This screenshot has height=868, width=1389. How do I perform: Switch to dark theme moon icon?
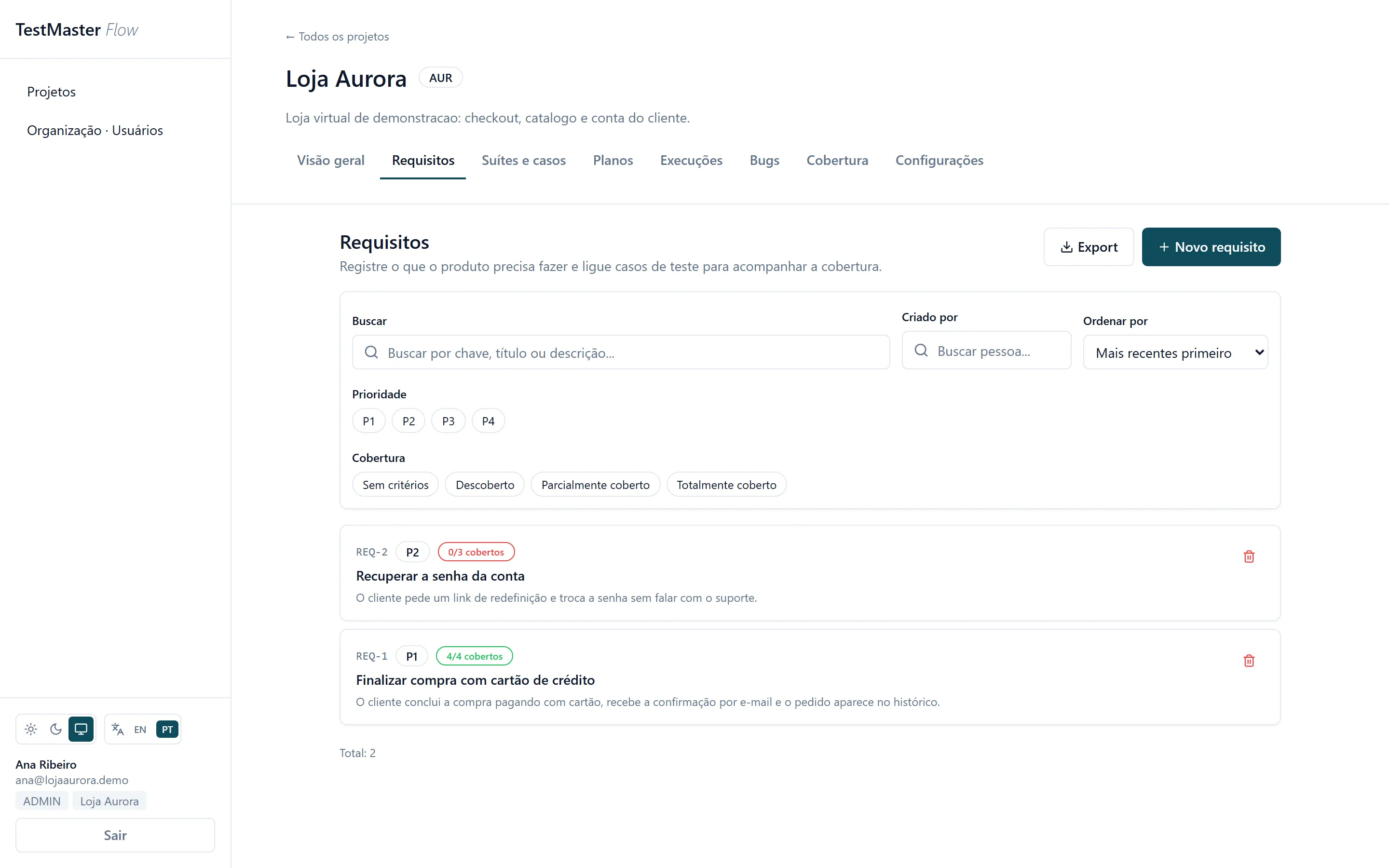[55, 729]
